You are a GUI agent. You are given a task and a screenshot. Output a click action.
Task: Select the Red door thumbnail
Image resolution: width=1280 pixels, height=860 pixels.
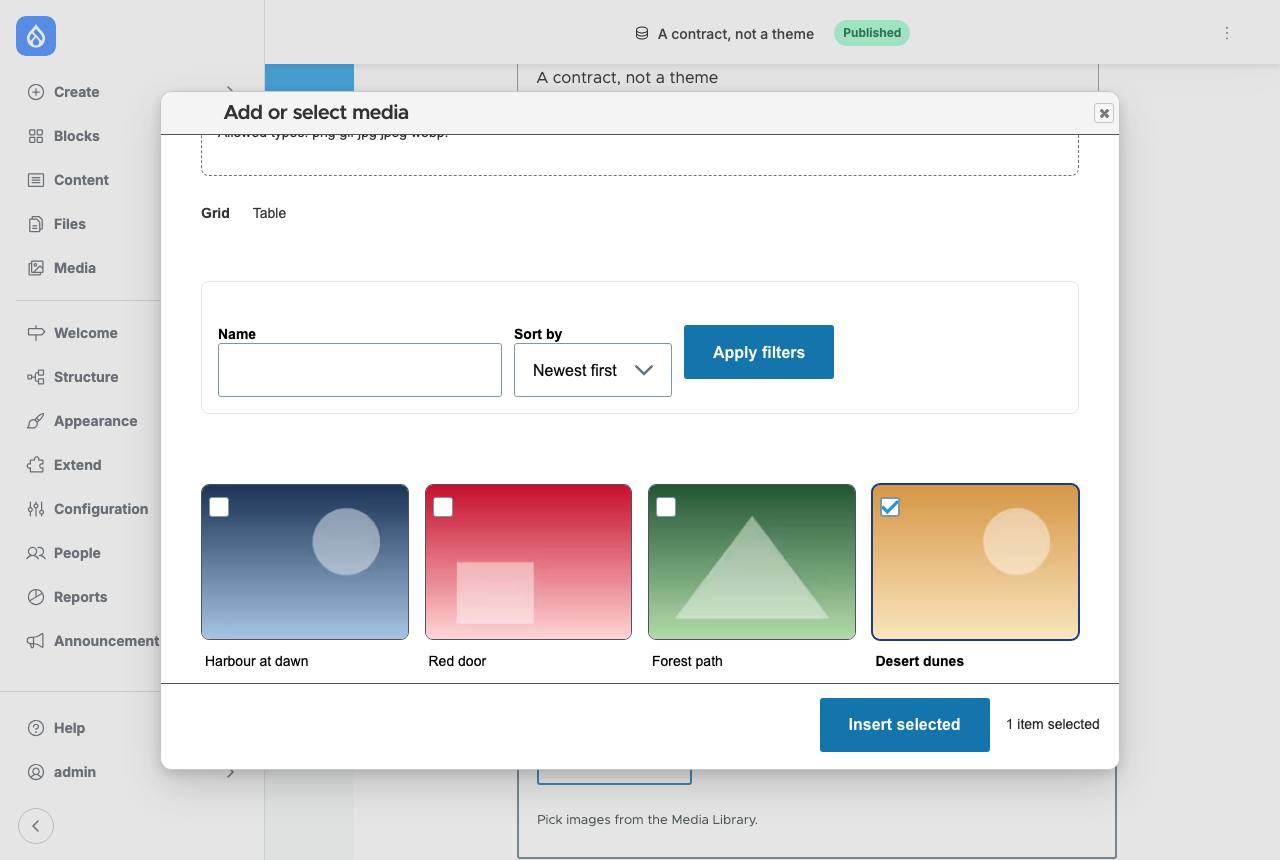pyautogui.click(x=528, y=562)
